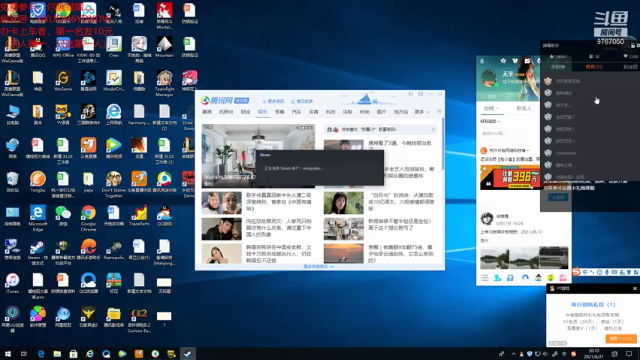Switch to 军事 tab in Tencent news window

click(x=280, y=112)
